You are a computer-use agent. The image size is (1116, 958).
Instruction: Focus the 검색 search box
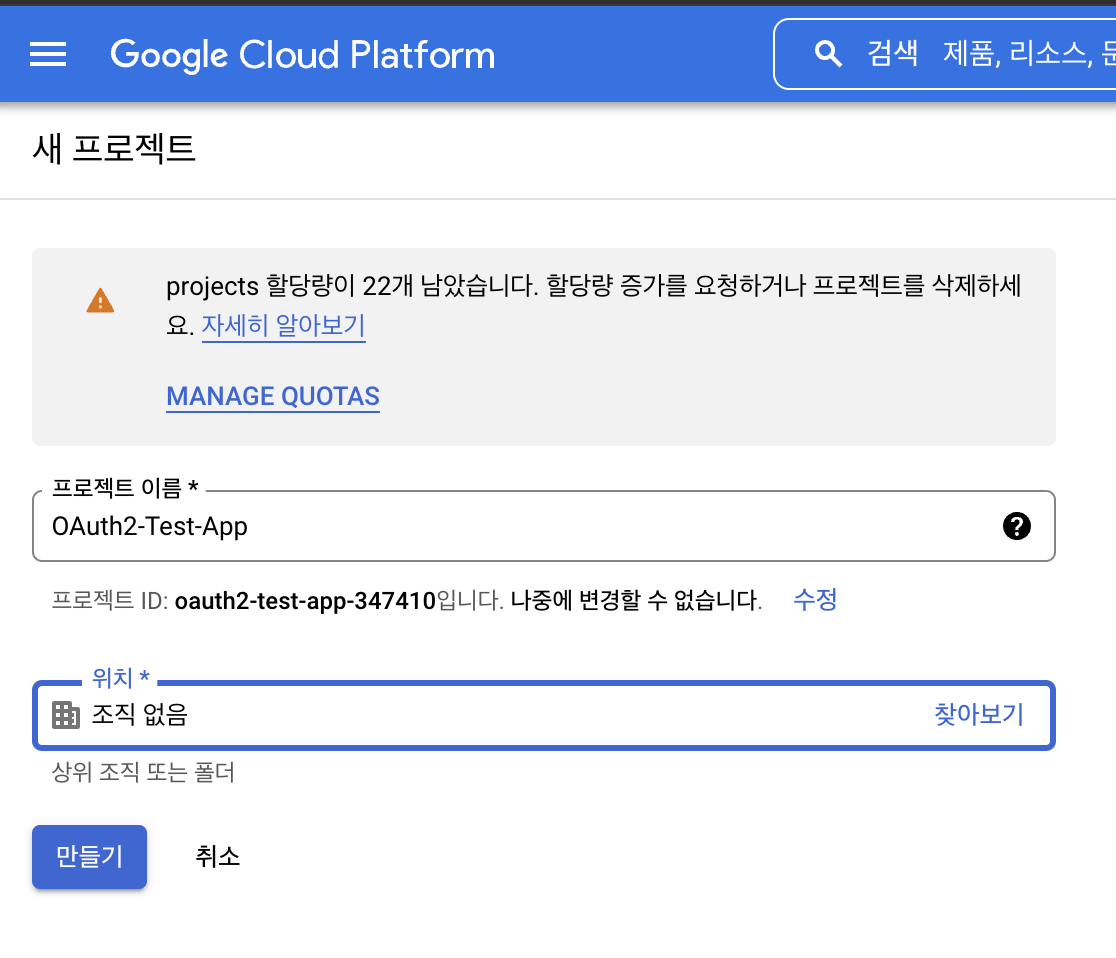tap(944, 54)
